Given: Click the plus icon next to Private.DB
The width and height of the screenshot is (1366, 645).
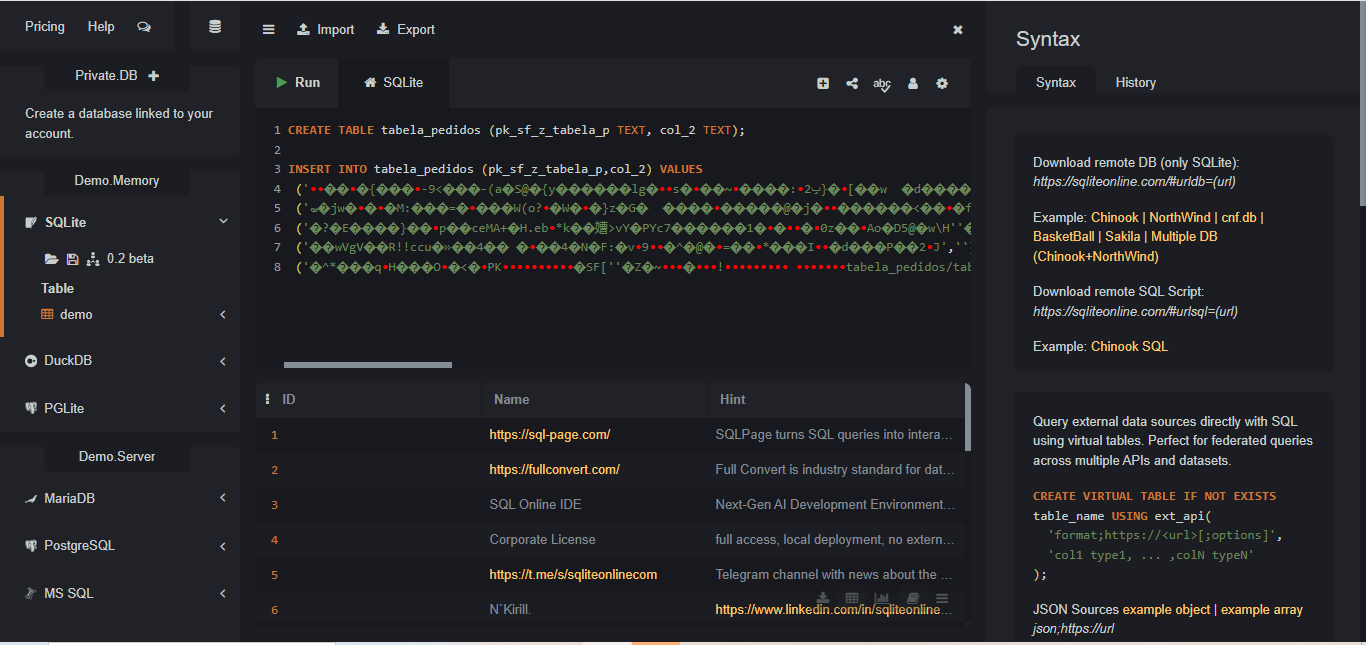Looking at the screenshot, I should (153, 75).
